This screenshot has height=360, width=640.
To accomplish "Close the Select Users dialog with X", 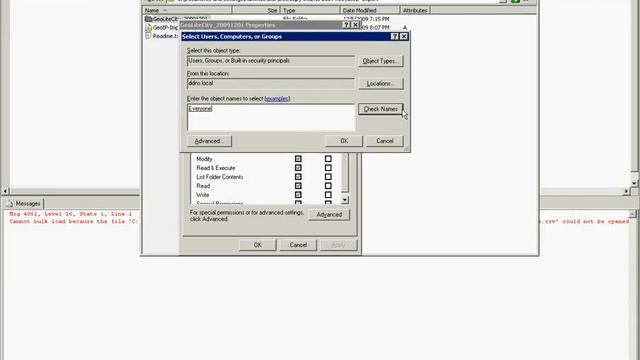I will point(404,36).
